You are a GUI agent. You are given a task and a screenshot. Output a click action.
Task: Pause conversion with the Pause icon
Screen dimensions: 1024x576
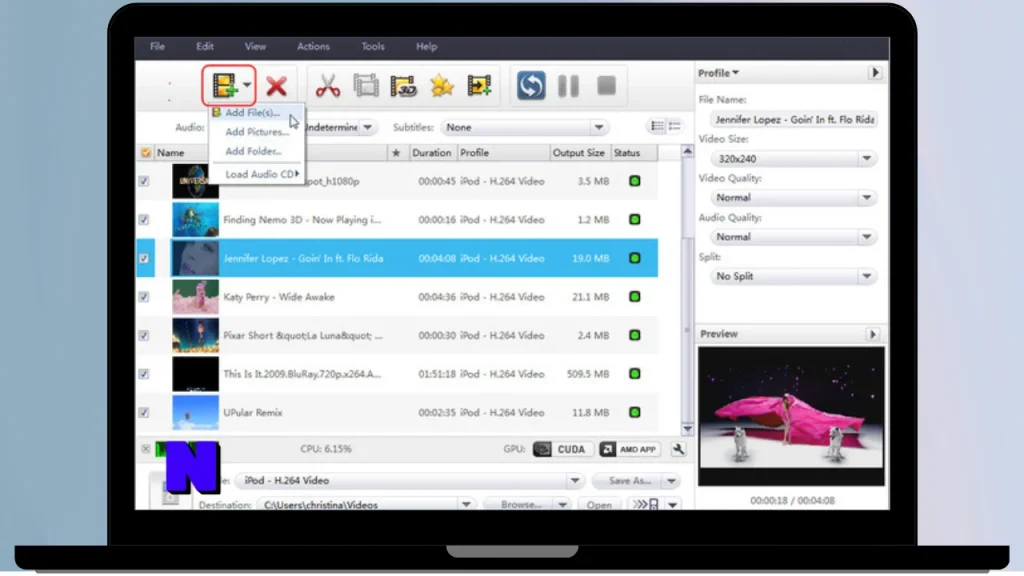568,86
